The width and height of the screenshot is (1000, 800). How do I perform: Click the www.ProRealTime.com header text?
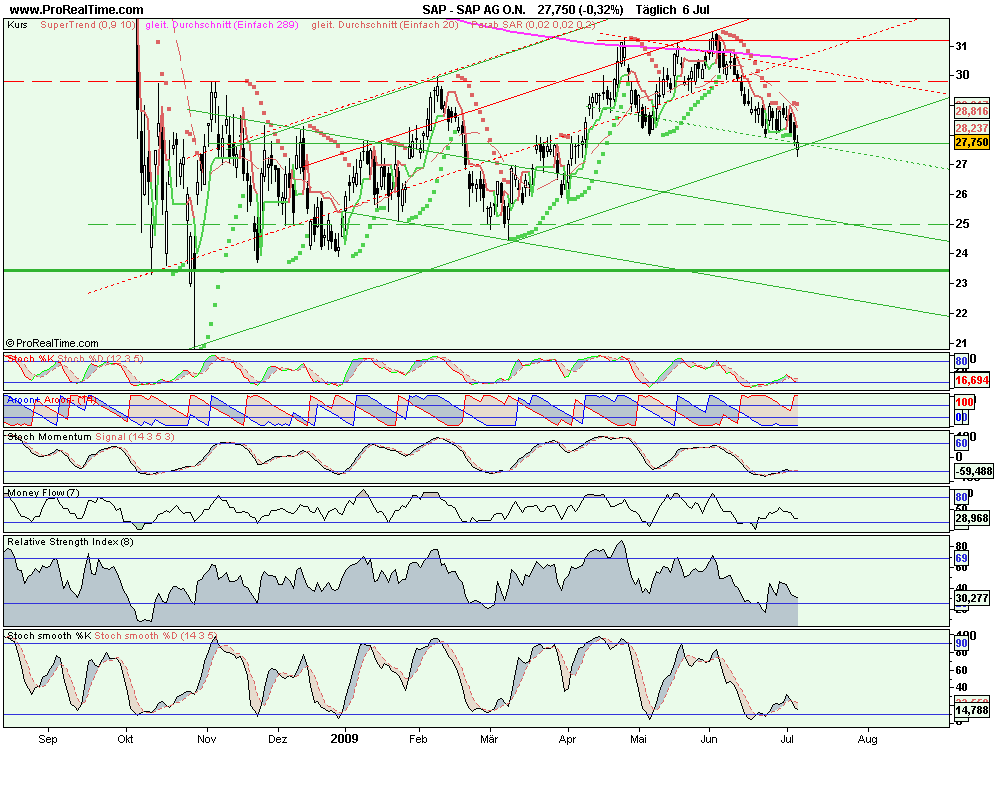pyautogui.click(x=77, y=10)
